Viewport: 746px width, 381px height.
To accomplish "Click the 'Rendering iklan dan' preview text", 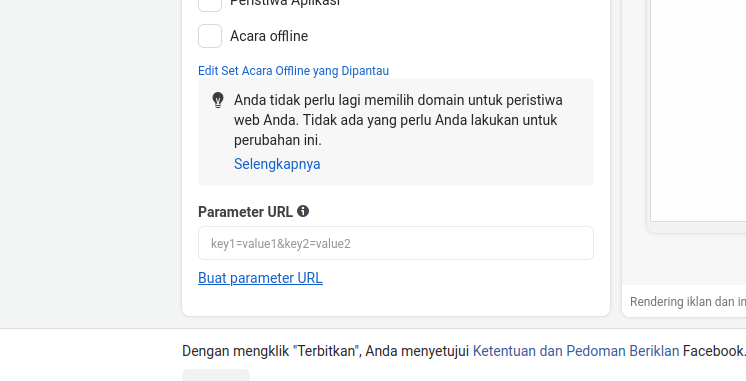I will 687,302.
